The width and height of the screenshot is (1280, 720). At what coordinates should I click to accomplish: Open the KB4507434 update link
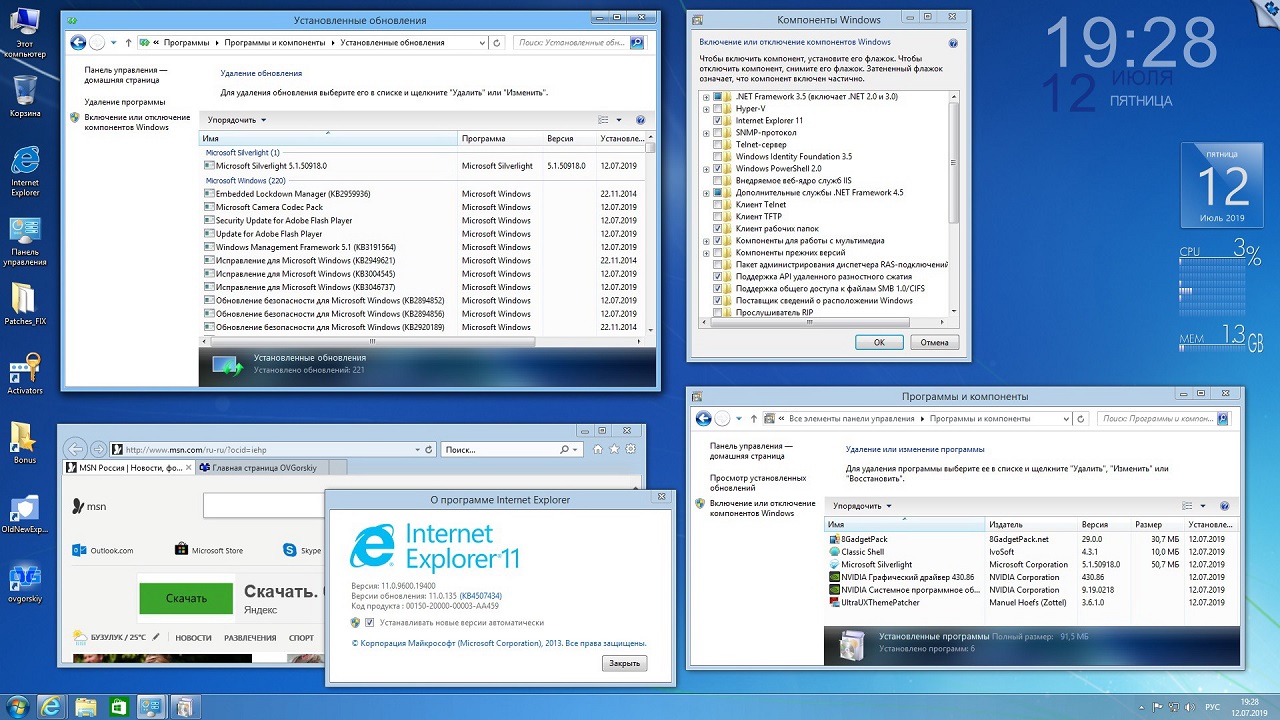coord(480,596)
